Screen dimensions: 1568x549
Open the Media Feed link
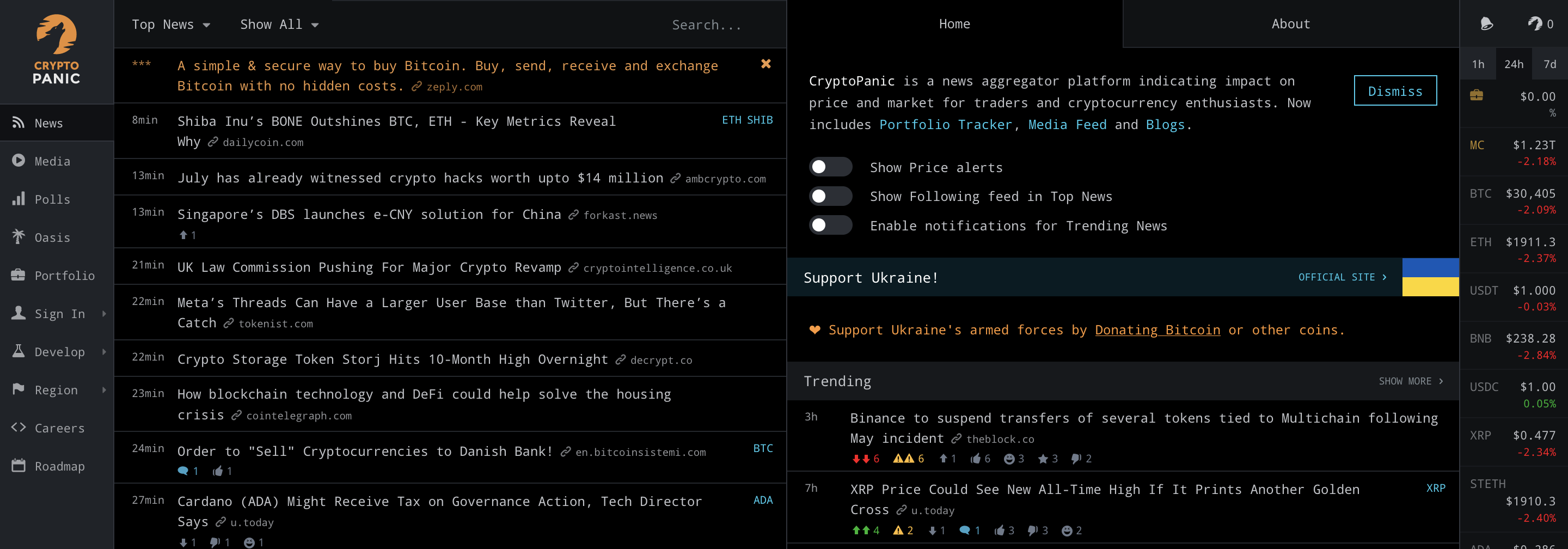[1067, 125]
